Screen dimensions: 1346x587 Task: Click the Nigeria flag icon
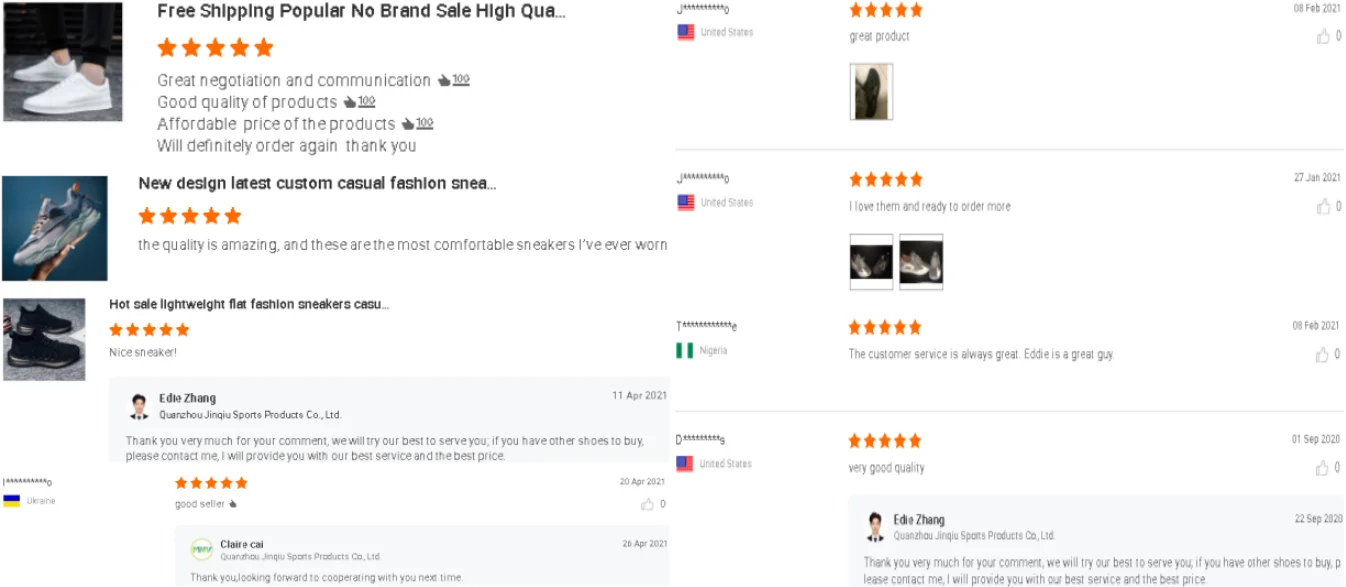(x=685, y=351)
